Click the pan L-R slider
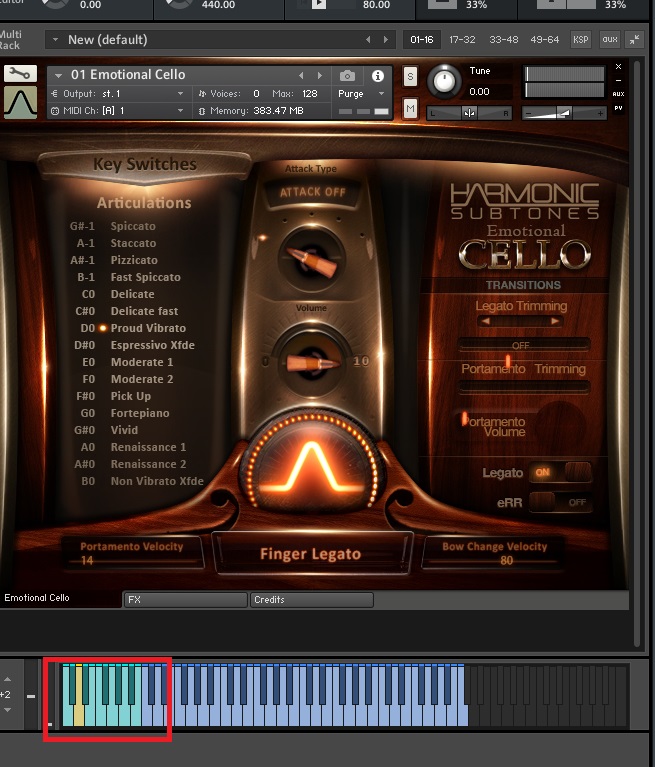 click(x=469, y=113)
